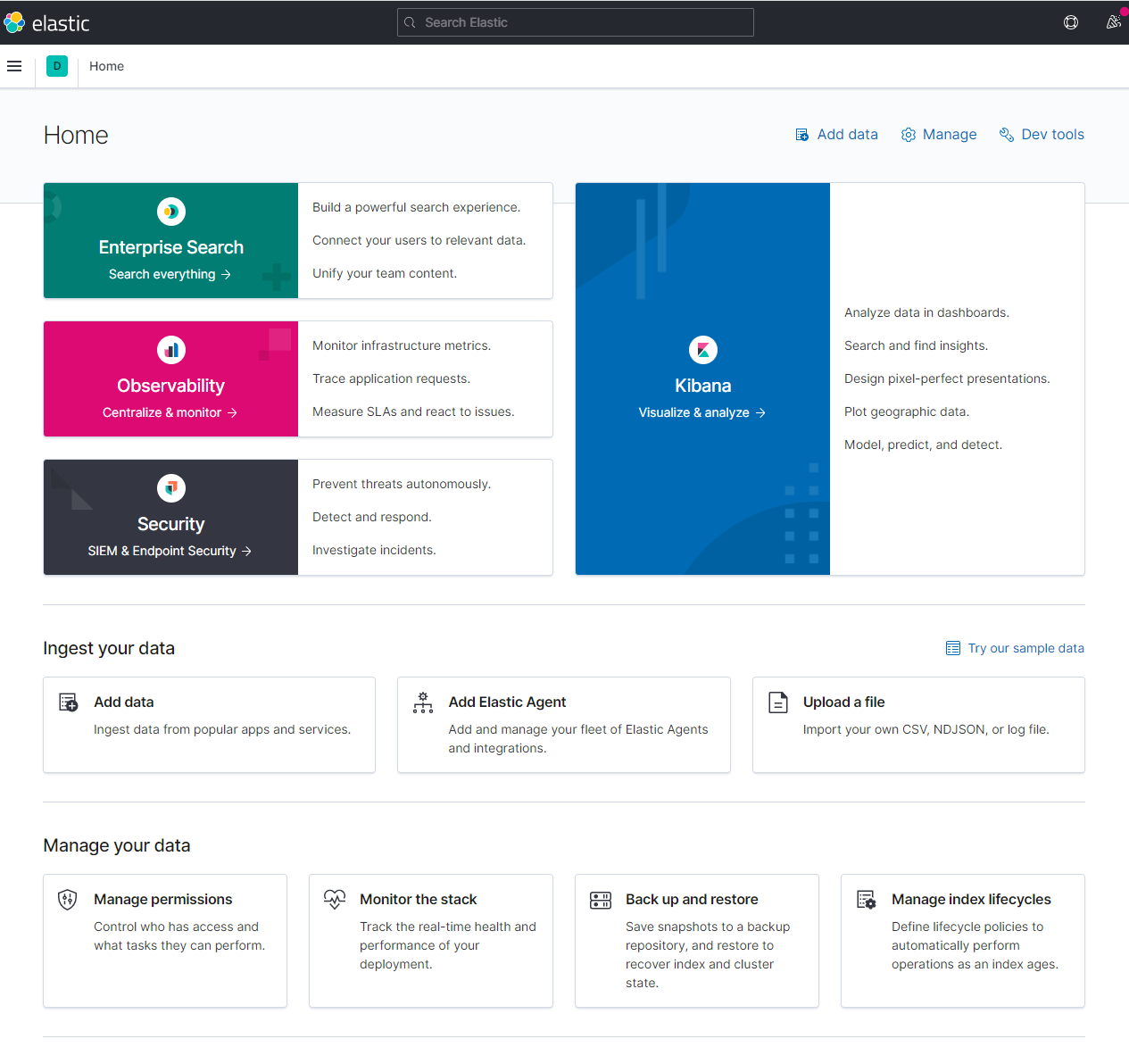This screenshot has width=1129, height=1064.
Task: Click the Security logo icon
Action: 171,488
